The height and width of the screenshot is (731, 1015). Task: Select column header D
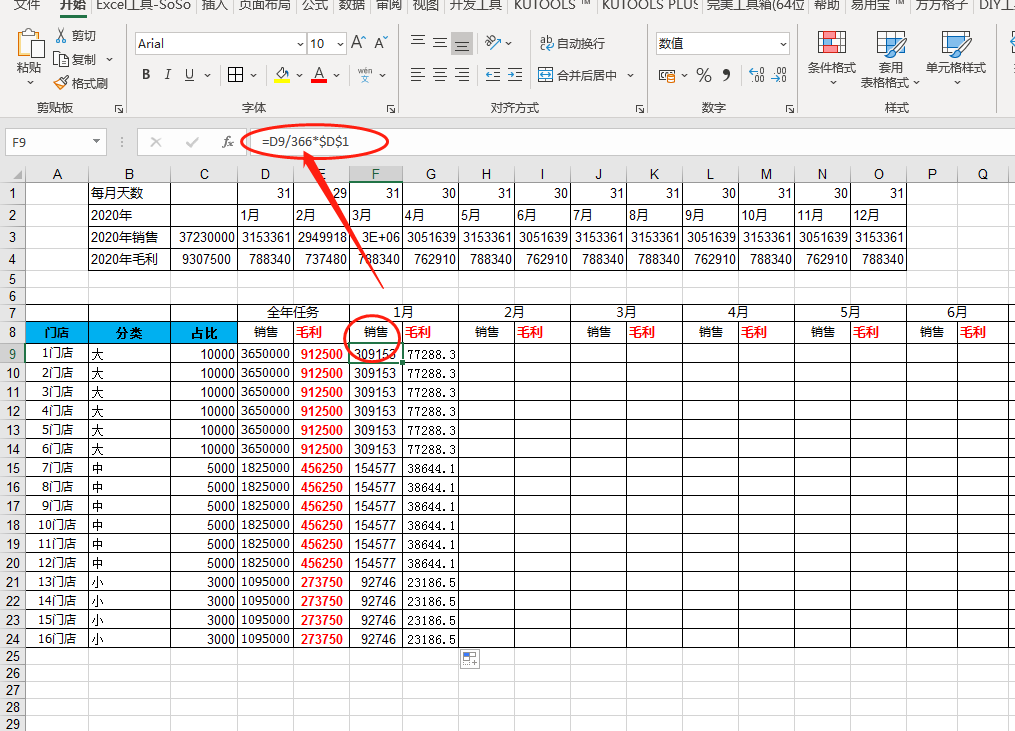pos(265,174)
